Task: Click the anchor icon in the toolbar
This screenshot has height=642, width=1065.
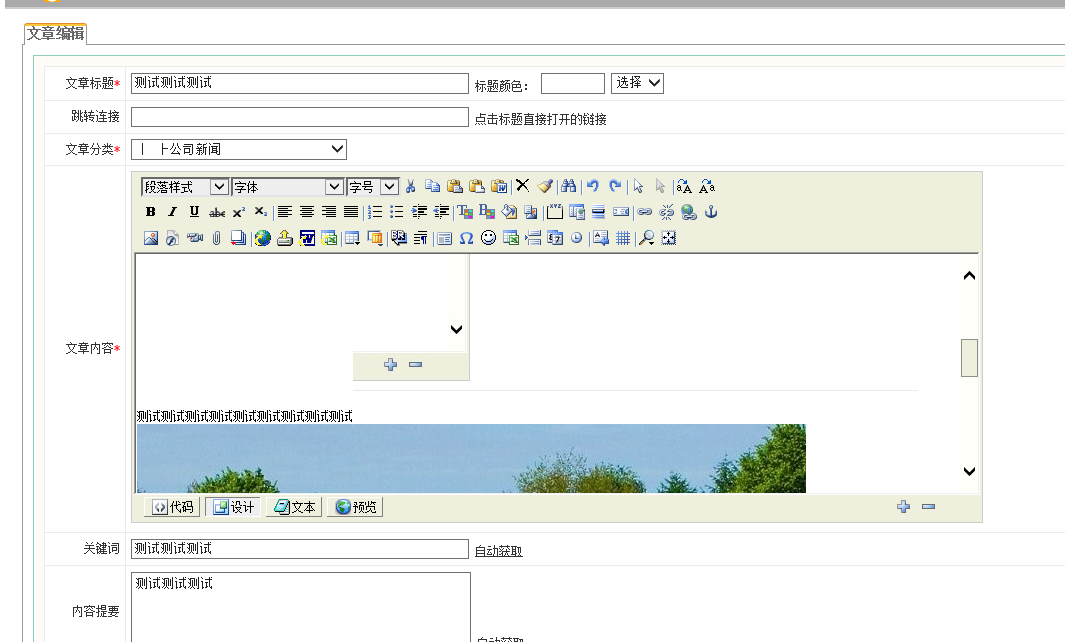Action: pos(711,212)
